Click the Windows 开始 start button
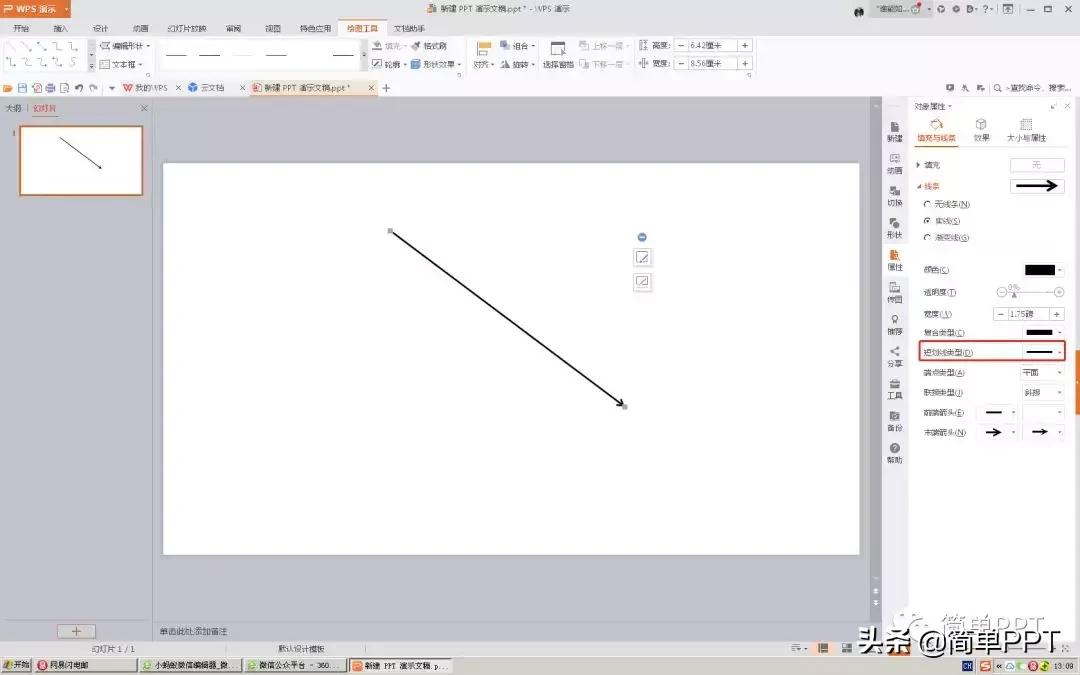This screenshot has height=675, width=1080. (17, 665)
